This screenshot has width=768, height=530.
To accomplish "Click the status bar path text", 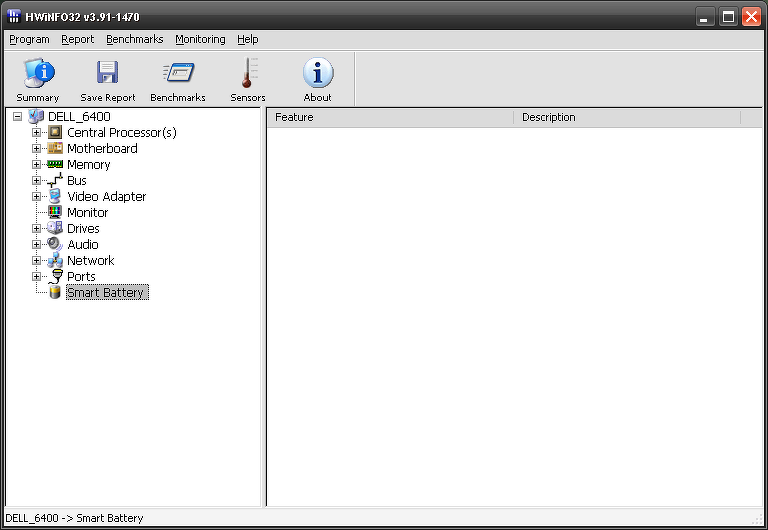I will 74,518.
